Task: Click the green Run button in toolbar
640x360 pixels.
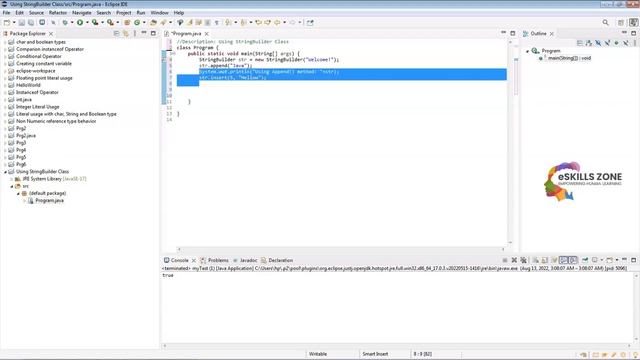Action: (80, 23)
